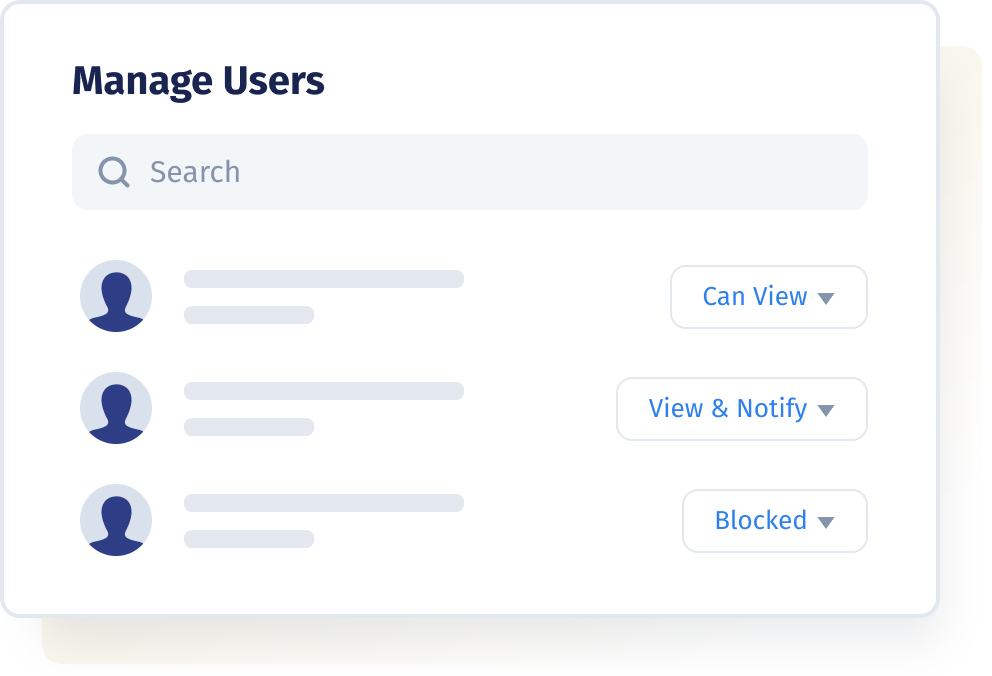
Task: Click the arrow icon beside Blocked
Action: 826,522
